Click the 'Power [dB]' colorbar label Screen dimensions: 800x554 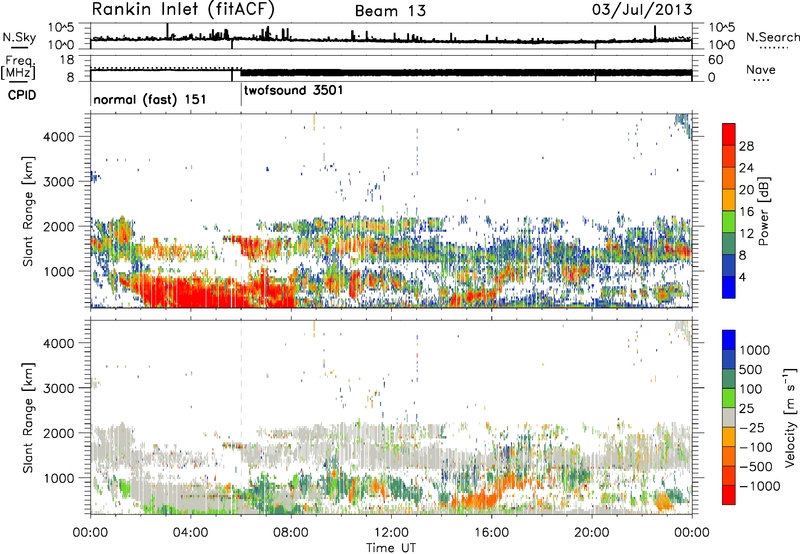763,211
